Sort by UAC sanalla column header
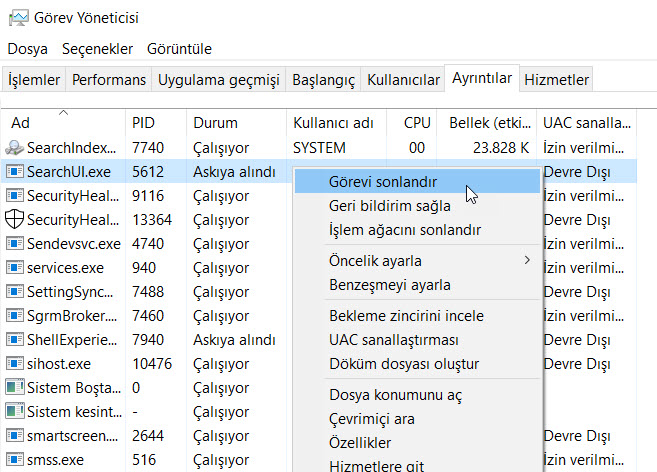This screenshot has width=657, height=472. click(586, 122)
